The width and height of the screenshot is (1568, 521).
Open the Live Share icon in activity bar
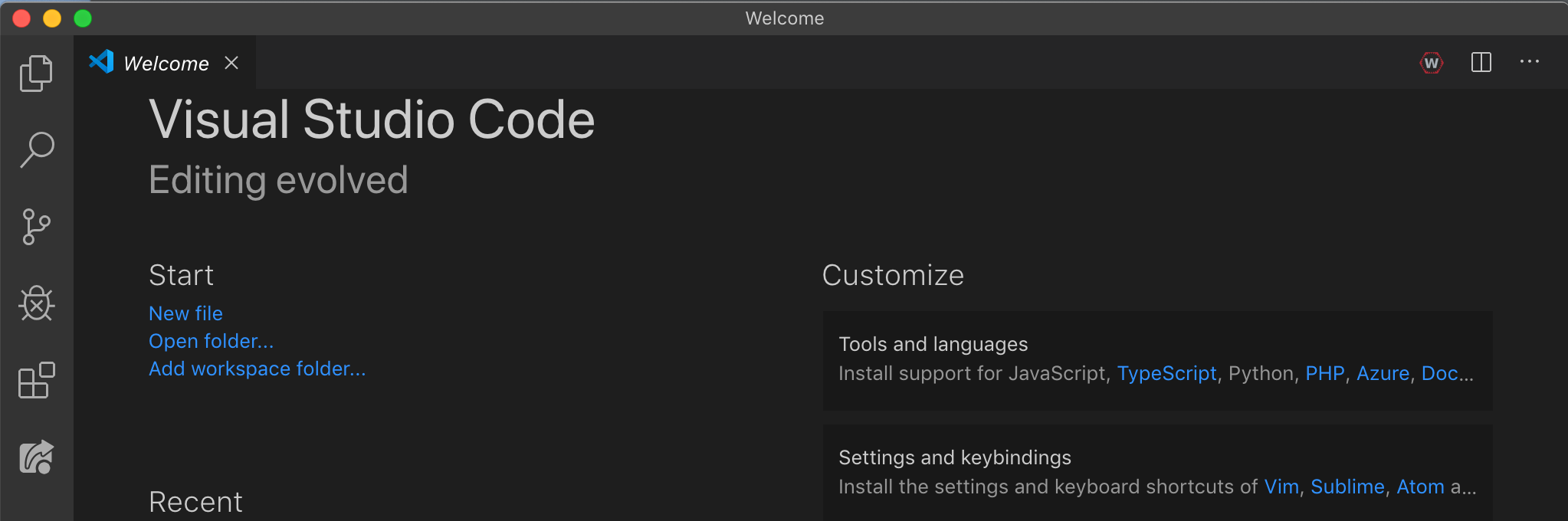[x=36, y=457]
